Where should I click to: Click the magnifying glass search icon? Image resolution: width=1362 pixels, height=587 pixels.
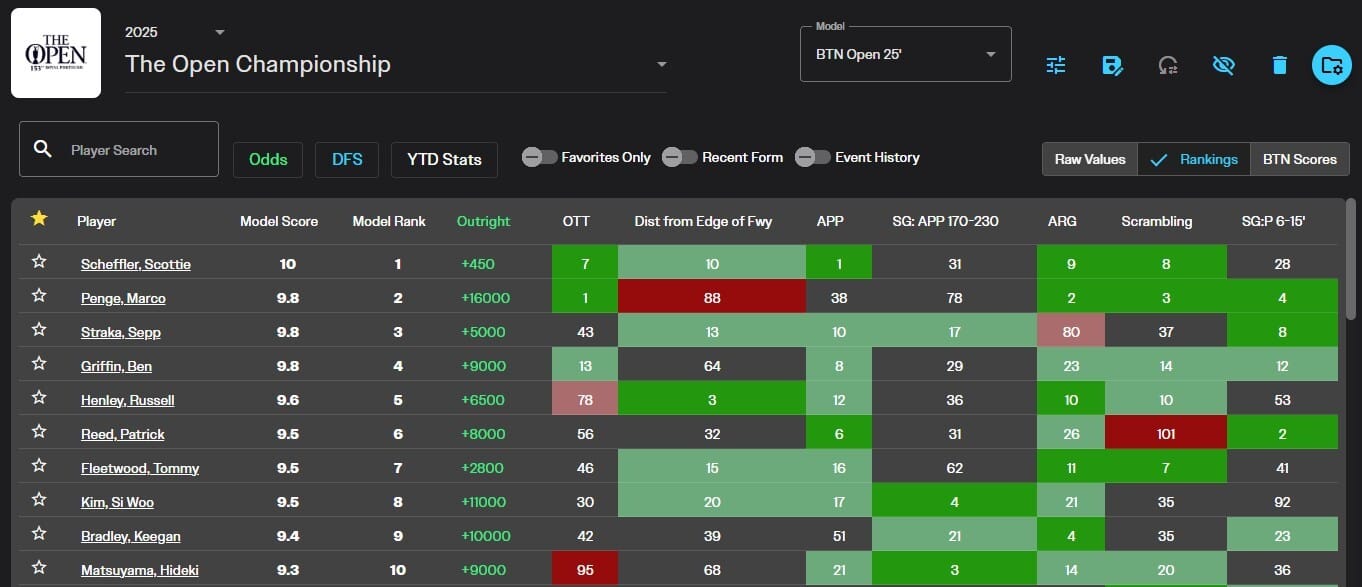tap(42, 149)
